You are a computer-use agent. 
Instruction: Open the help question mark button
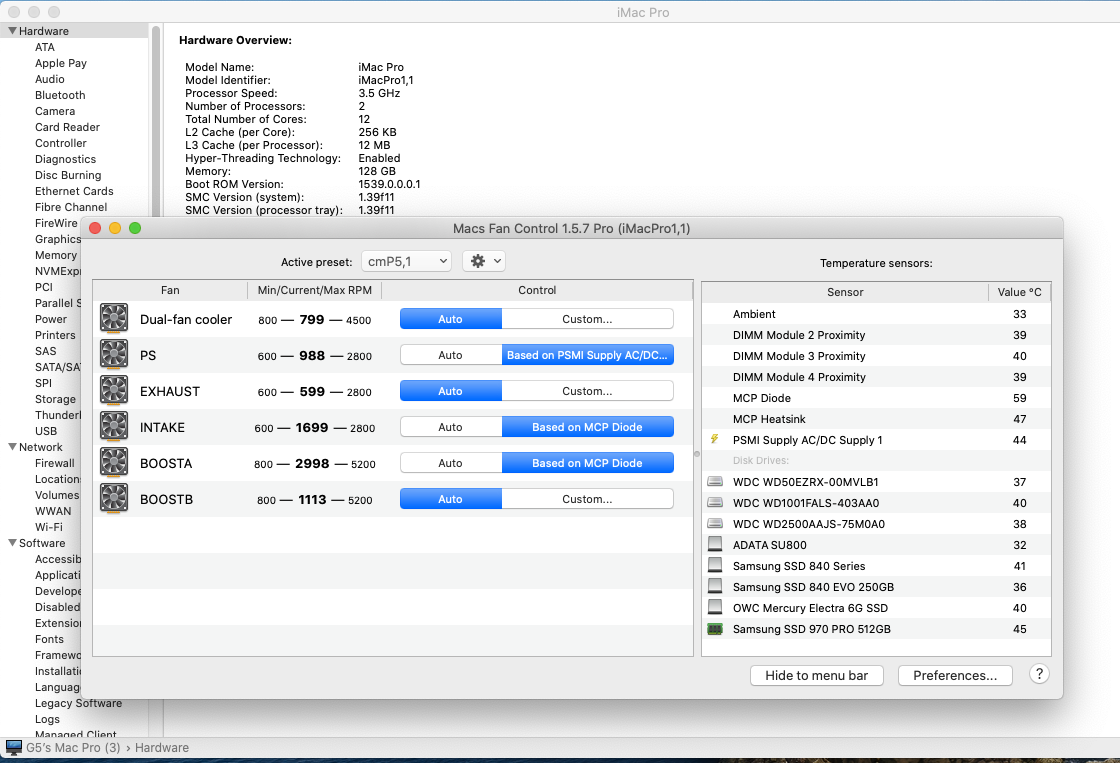[1039, 674]
